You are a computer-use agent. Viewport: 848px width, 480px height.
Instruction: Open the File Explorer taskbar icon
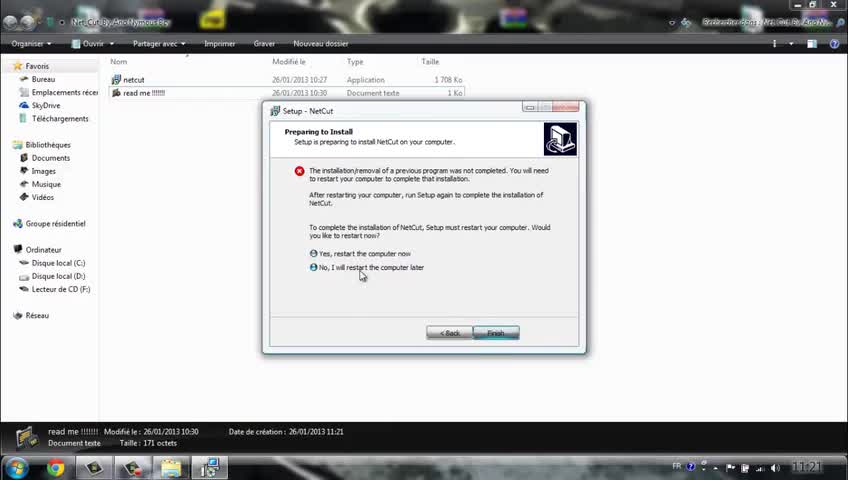click(x=171, y=468)
